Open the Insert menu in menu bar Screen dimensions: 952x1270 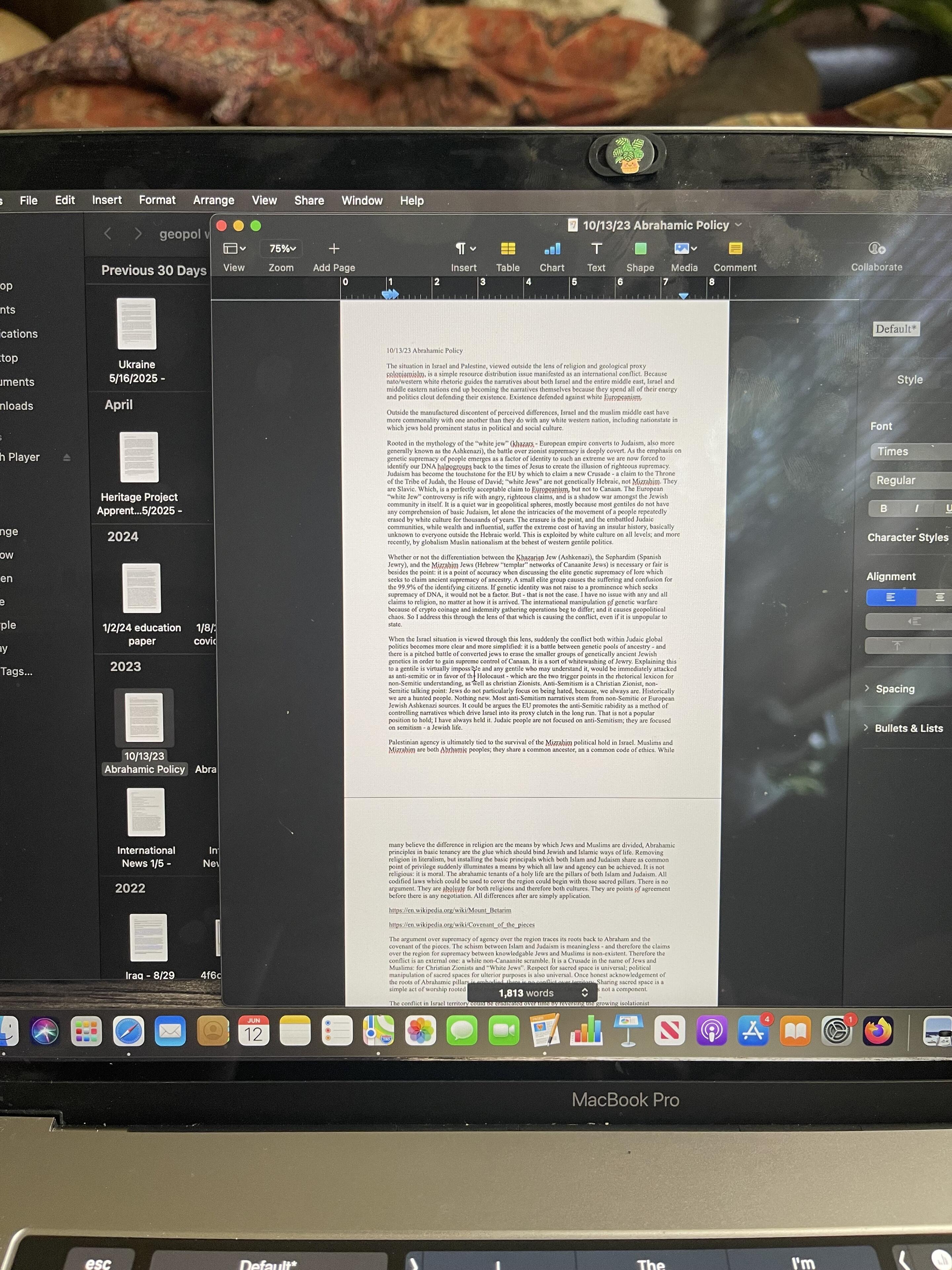[107, 200]
